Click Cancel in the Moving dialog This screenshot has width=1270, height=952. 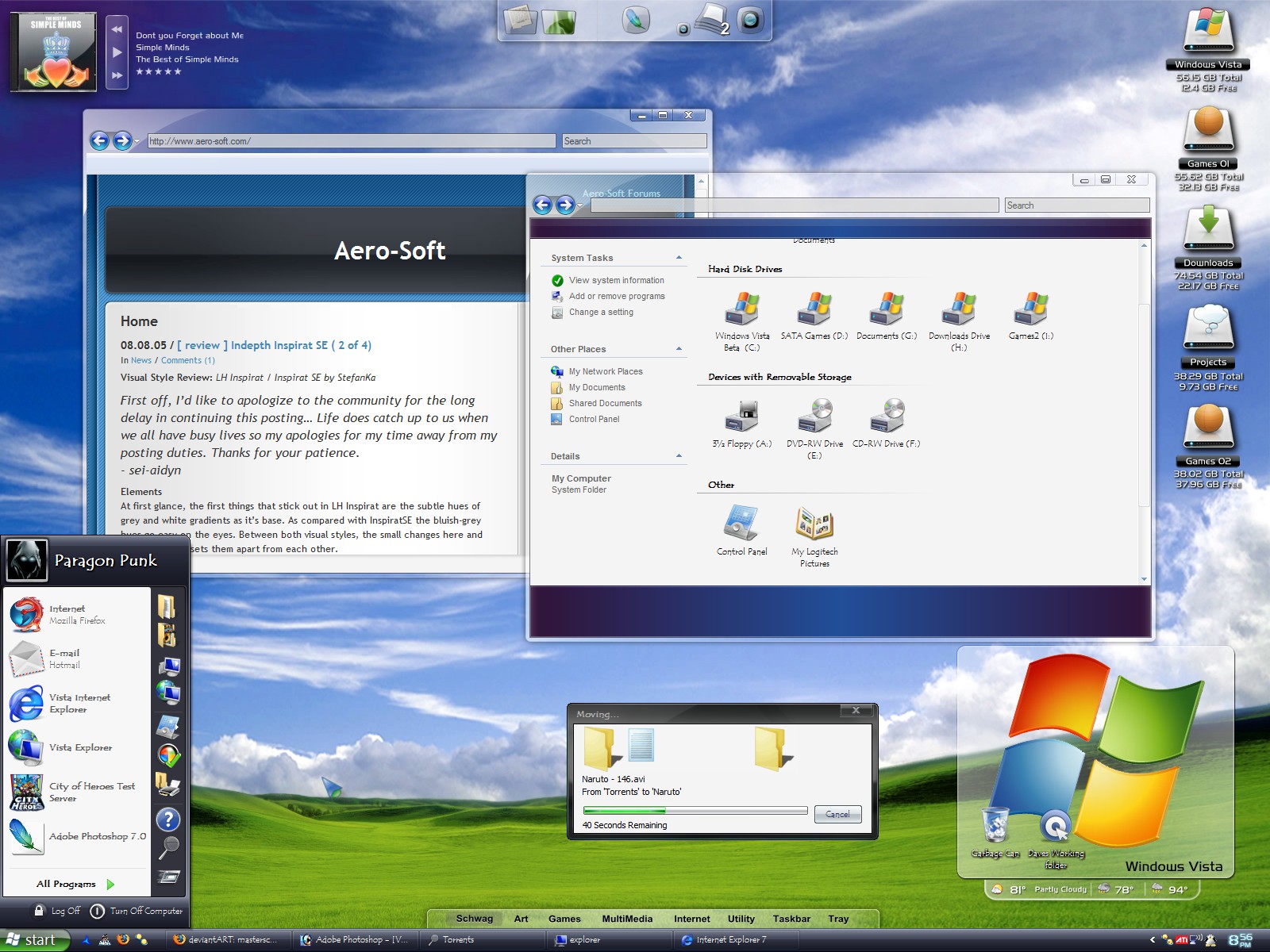tap(837, 814)
